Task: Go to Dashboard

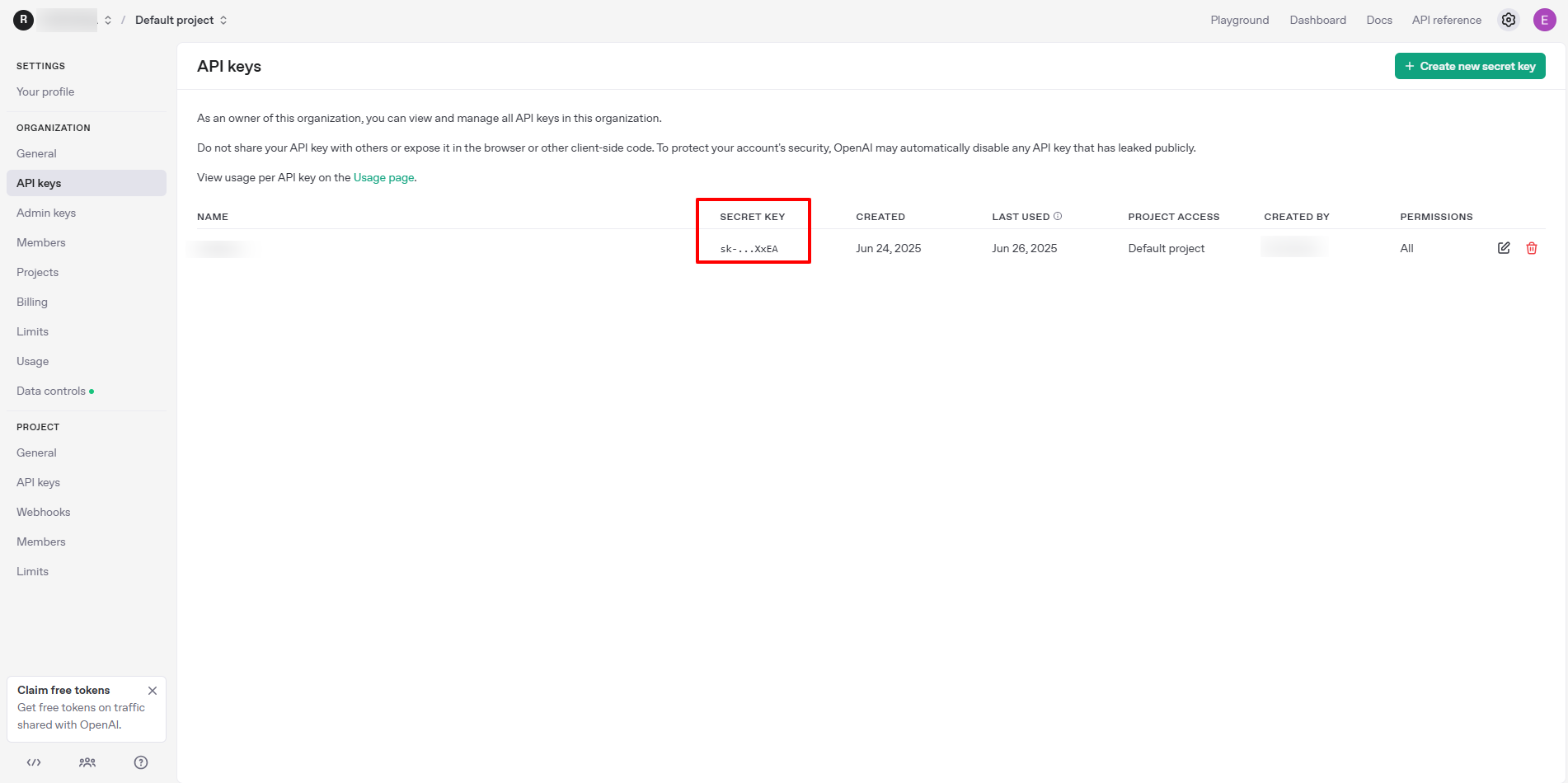Action: [1317, 20]
